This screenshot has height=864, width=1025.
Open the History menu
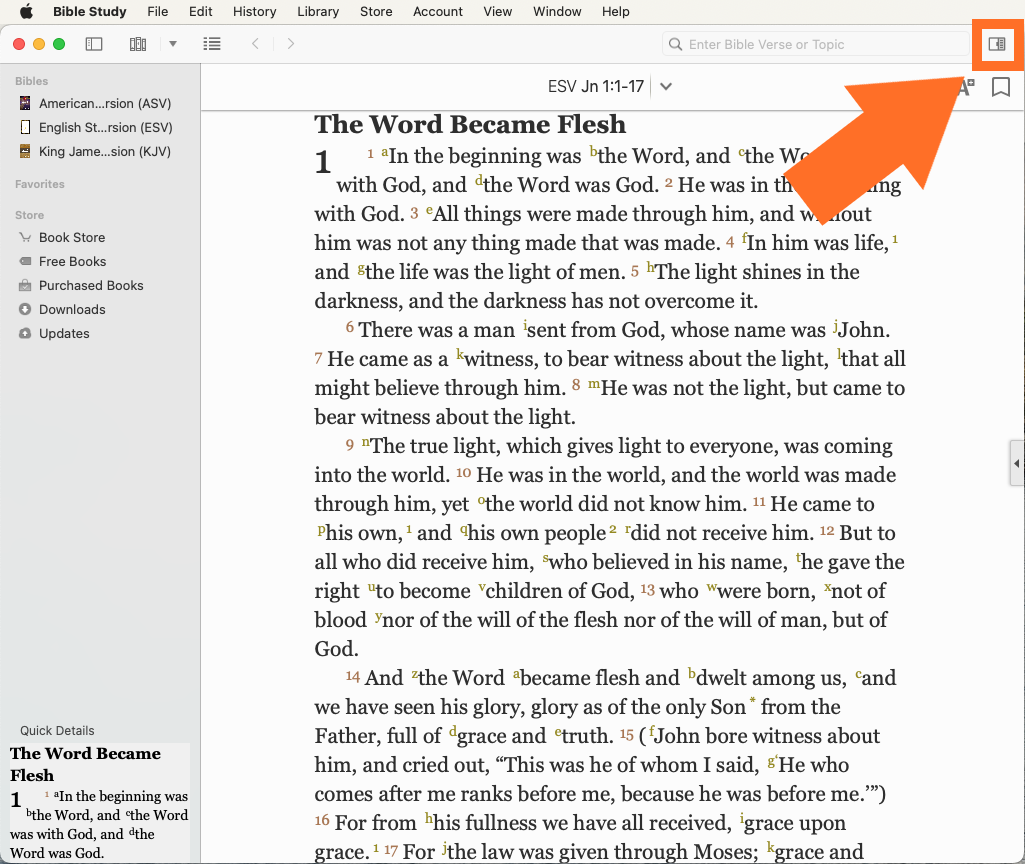click(254, 12)
